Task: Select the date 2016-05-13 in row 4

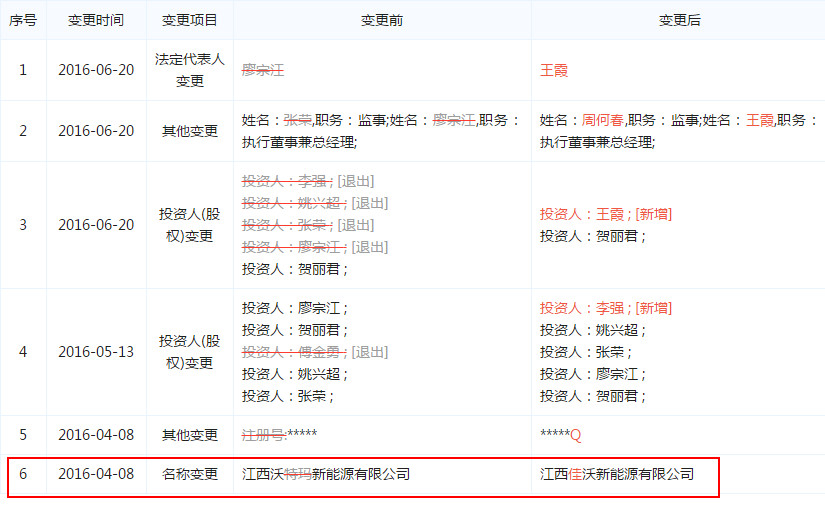Action: [96, 352]
